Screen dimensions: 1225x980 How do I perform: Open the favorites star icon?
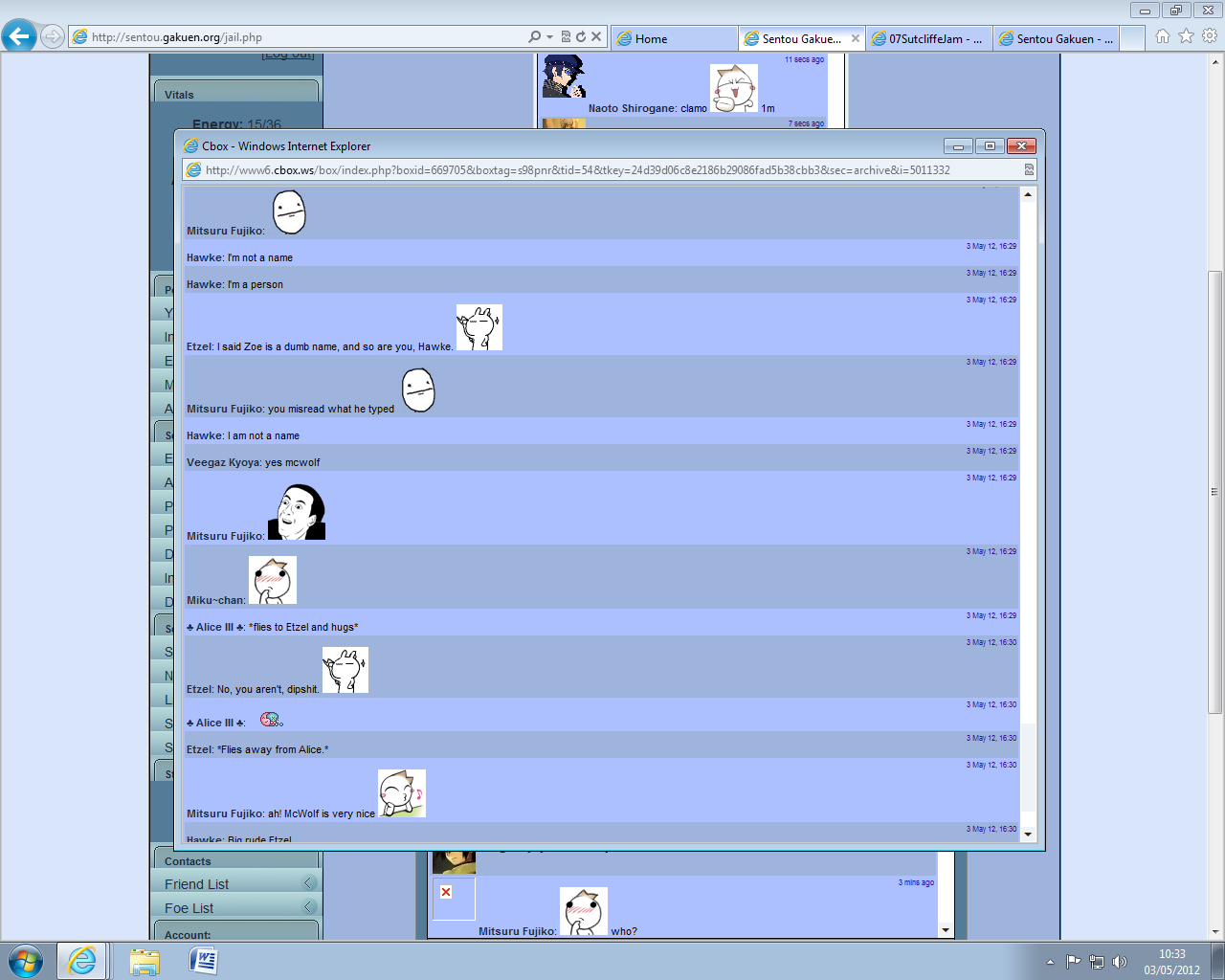(x=1186, y=36)
